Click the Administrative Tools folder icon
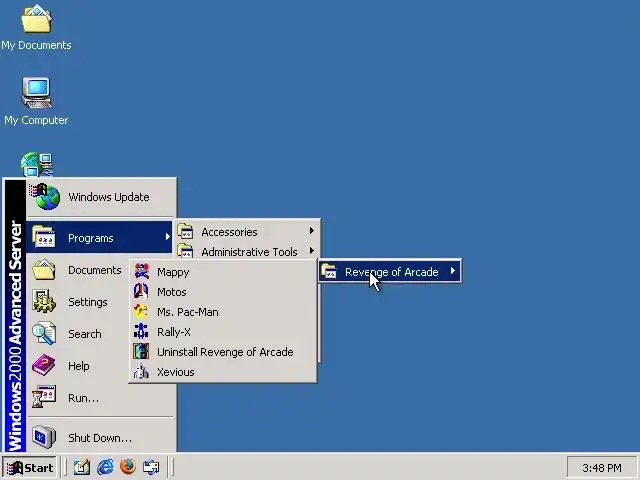 (x=185, y=251)
